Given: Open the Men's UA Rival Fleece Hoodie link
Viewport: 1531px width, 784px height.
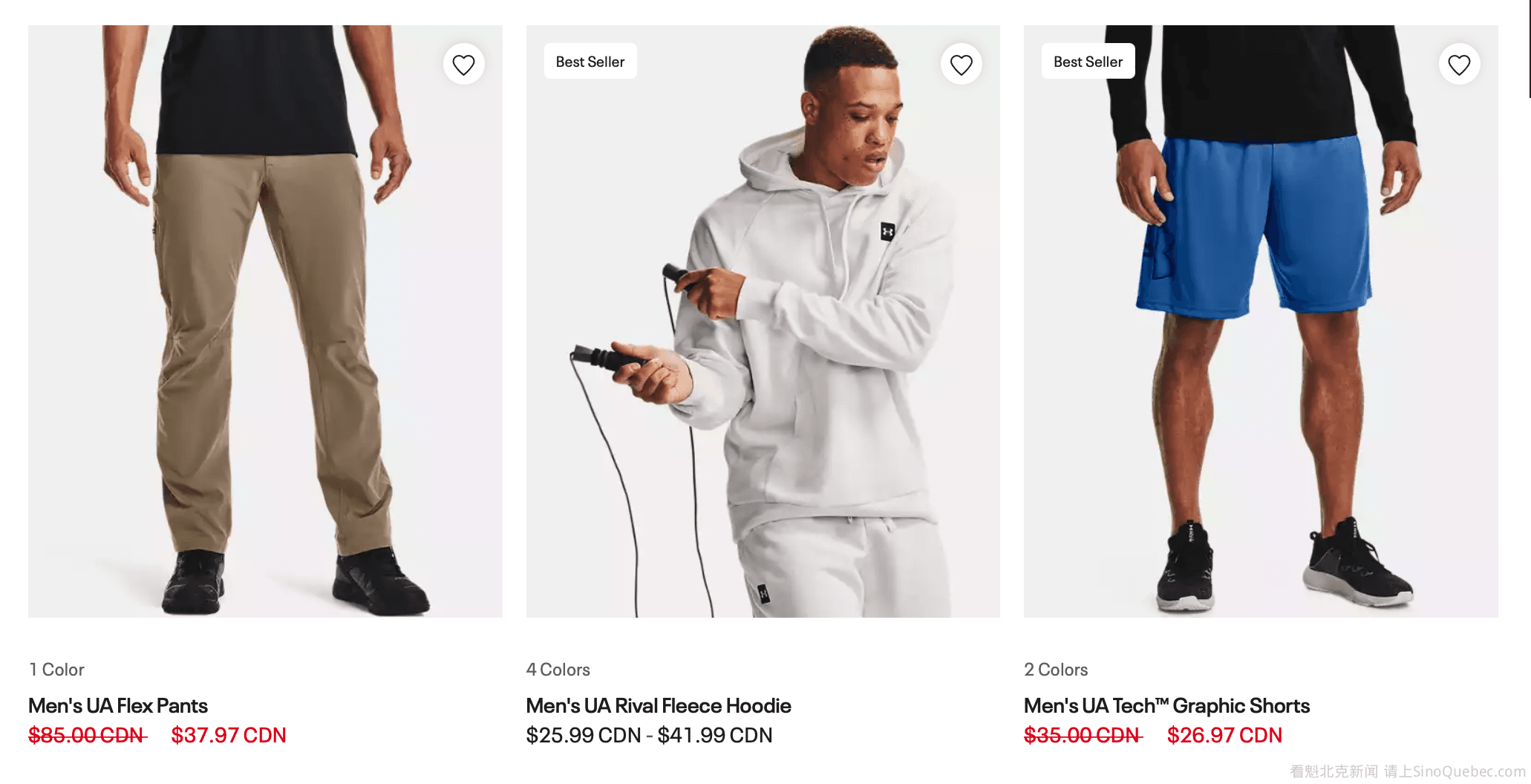Looking at the screenshot, I should coord(659,705).
